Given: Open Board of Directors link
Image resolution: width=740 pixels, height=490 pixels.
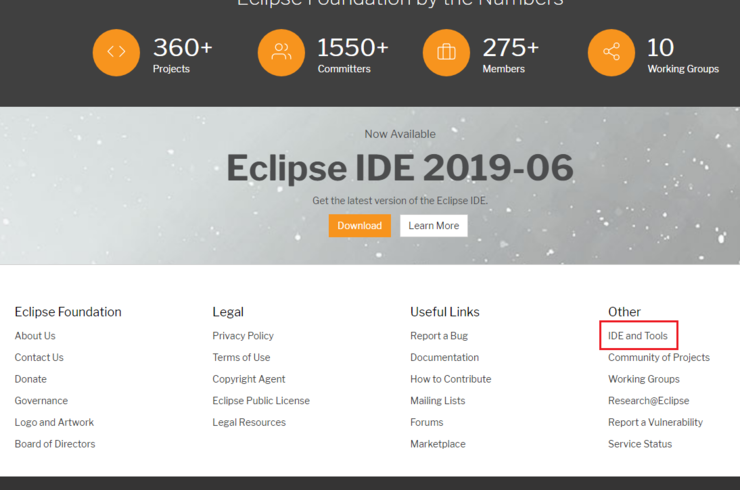Looking at the screenshot, I should coord(55,444).
